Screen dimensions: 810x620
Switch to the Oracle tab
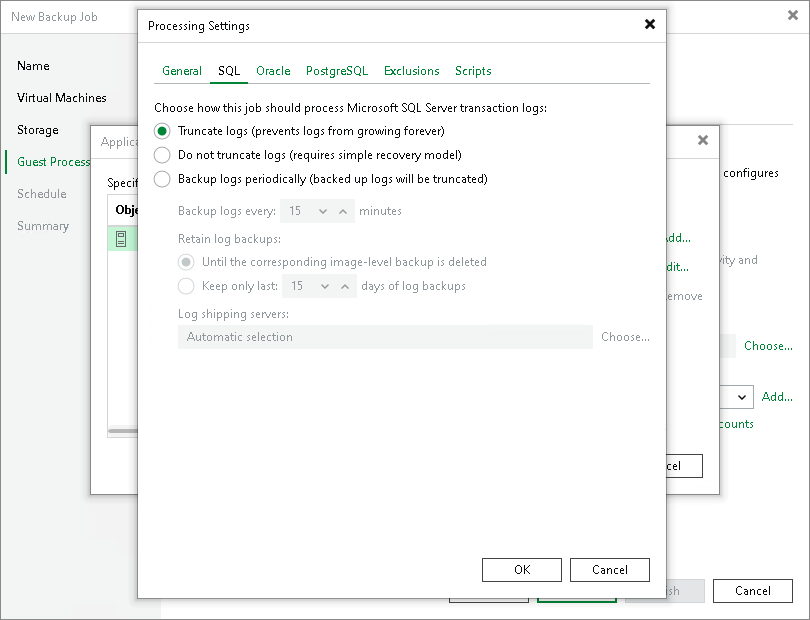(273, 71)
